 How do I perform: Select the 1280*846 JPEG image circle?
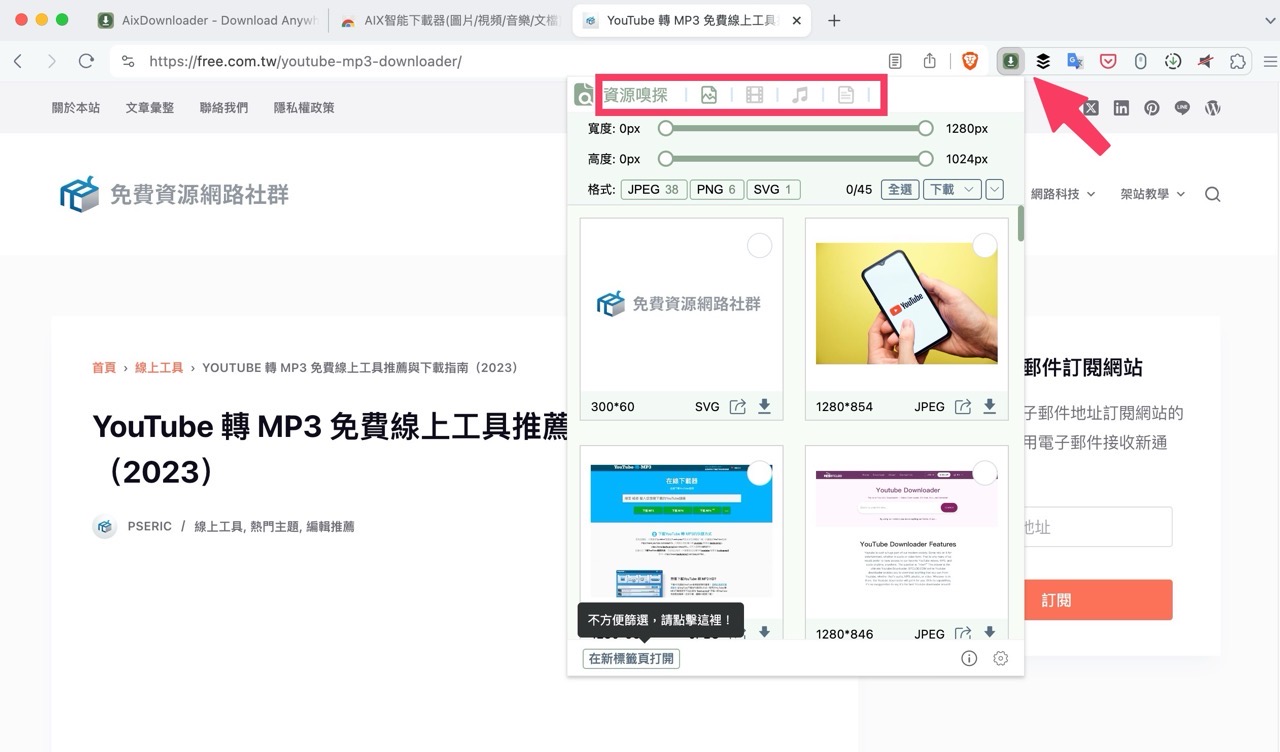[985, 473]
